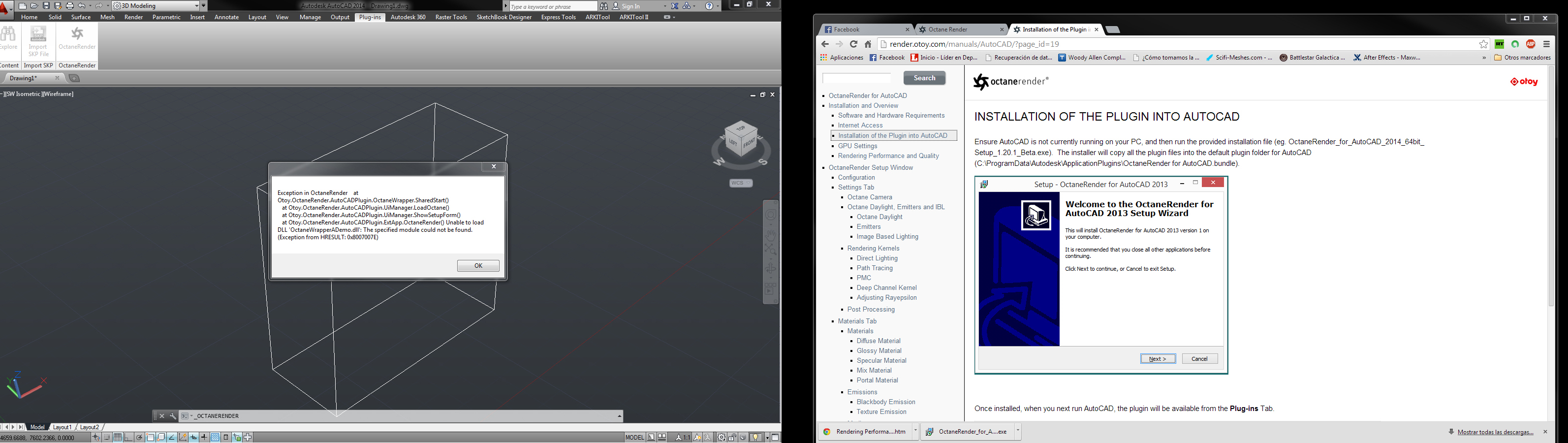This screenshot has width=1568, height=443.
Task: Click the Redo arrow icon in AutoCAD
Action: click(x=98, y=5)
